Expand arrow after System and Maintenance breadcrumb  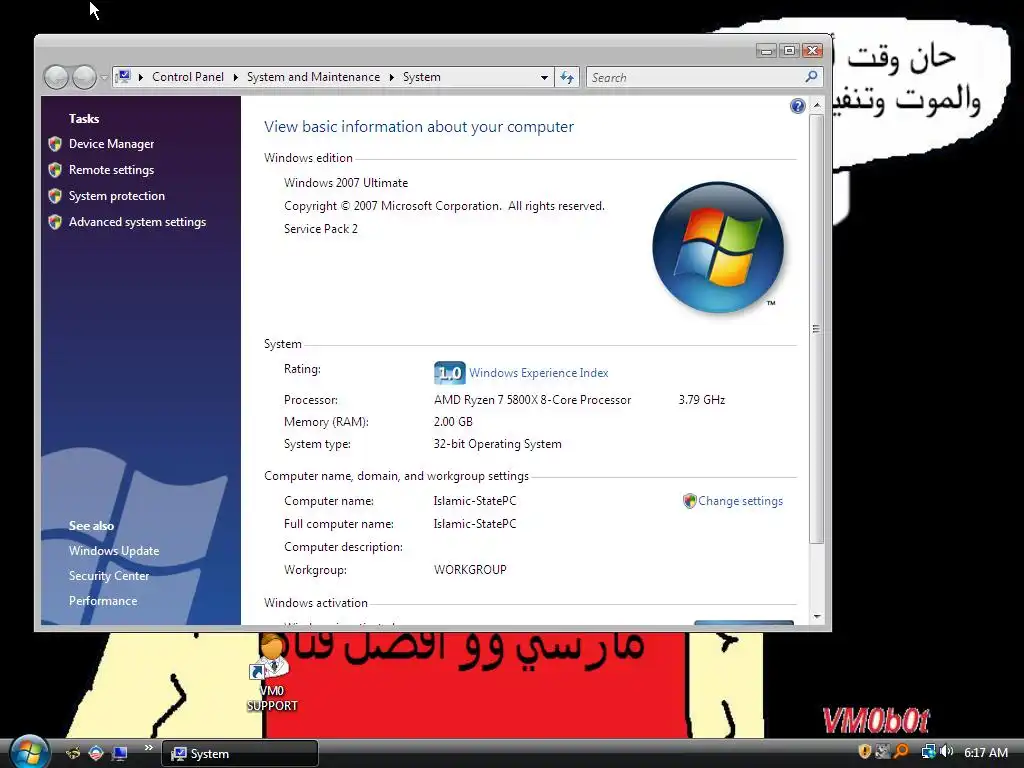(392, 77)
